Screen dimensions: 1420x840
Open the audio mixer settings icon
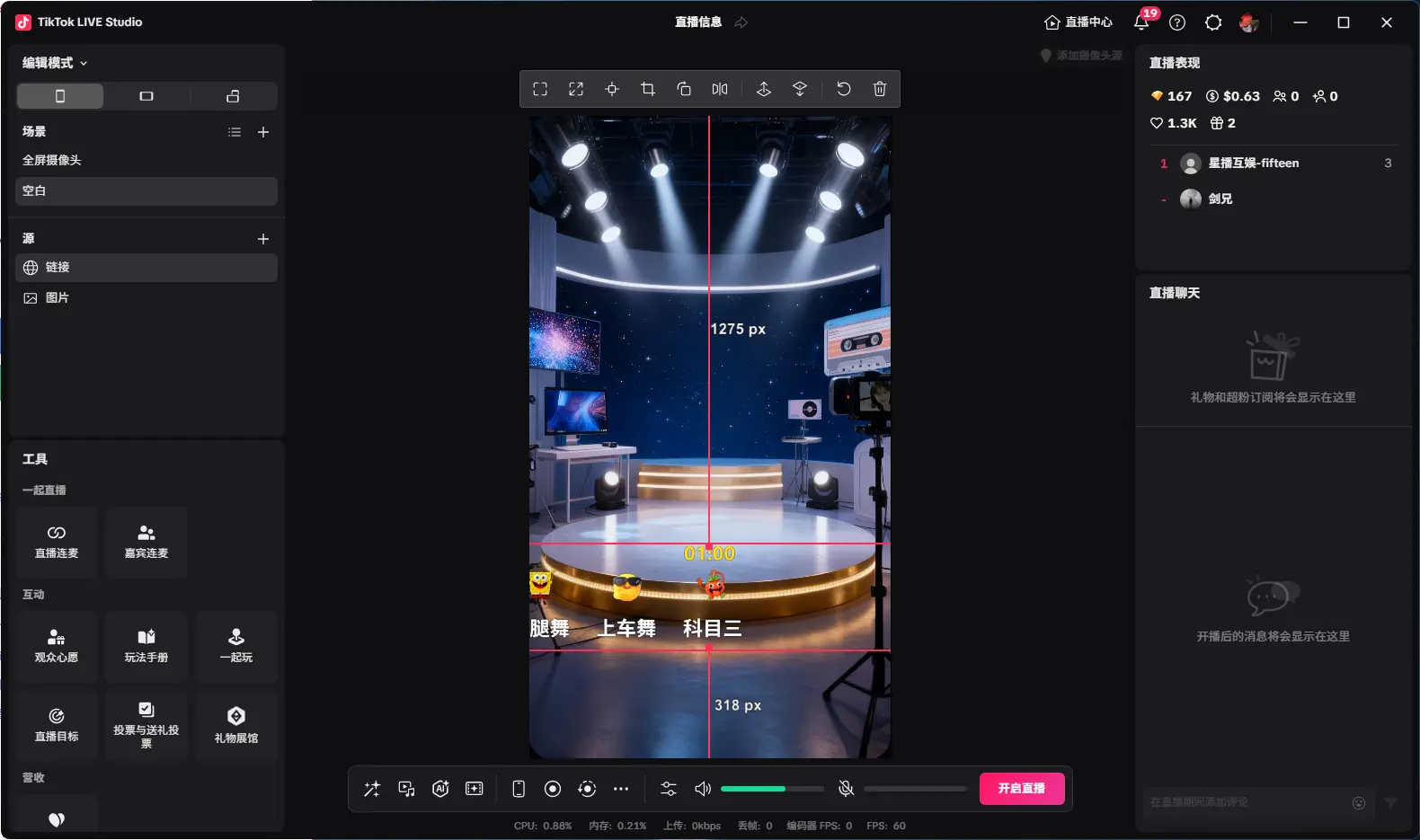coord(669,789)
